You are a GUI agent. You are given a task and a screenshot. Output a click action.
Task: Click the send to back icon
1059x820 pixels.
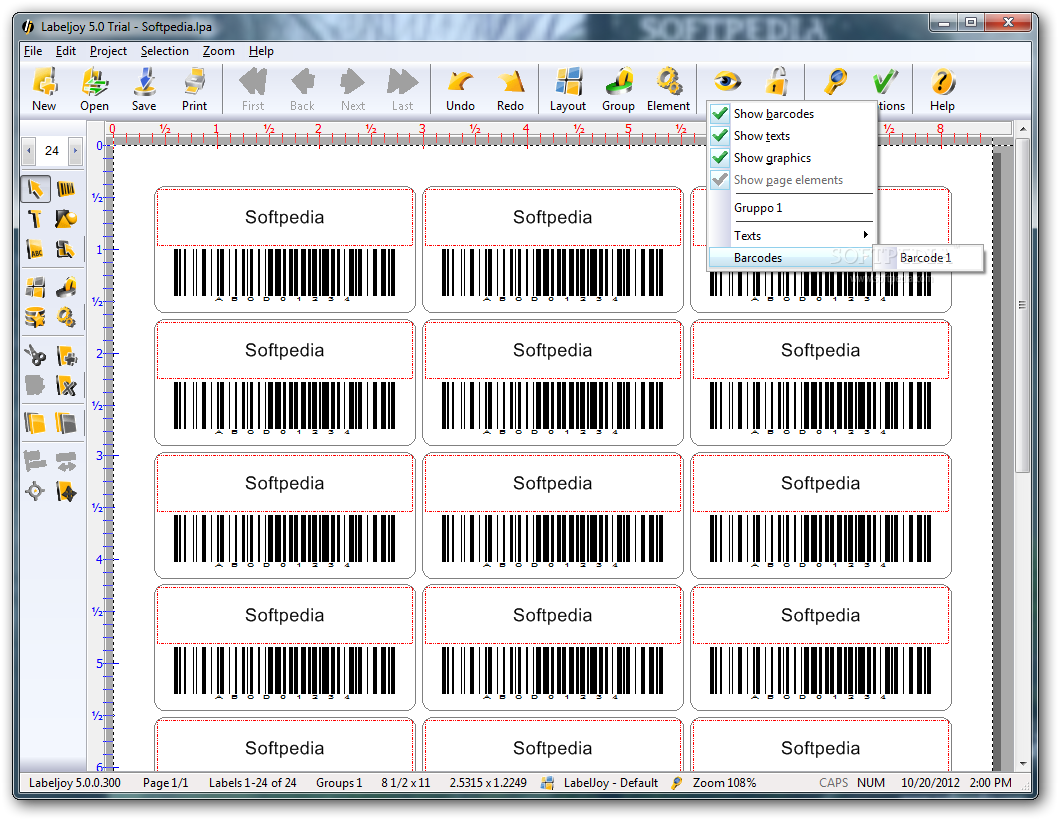(66, 424)
